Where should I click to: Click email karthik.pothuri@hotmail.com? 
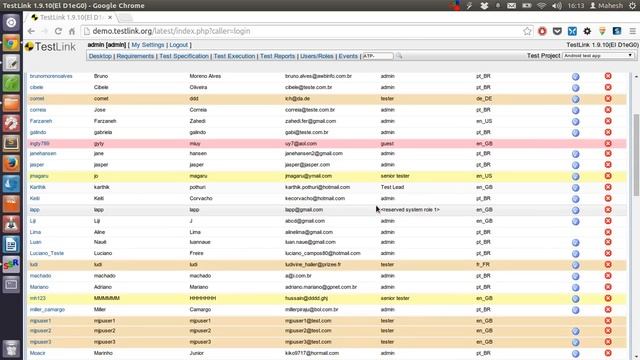318,187
